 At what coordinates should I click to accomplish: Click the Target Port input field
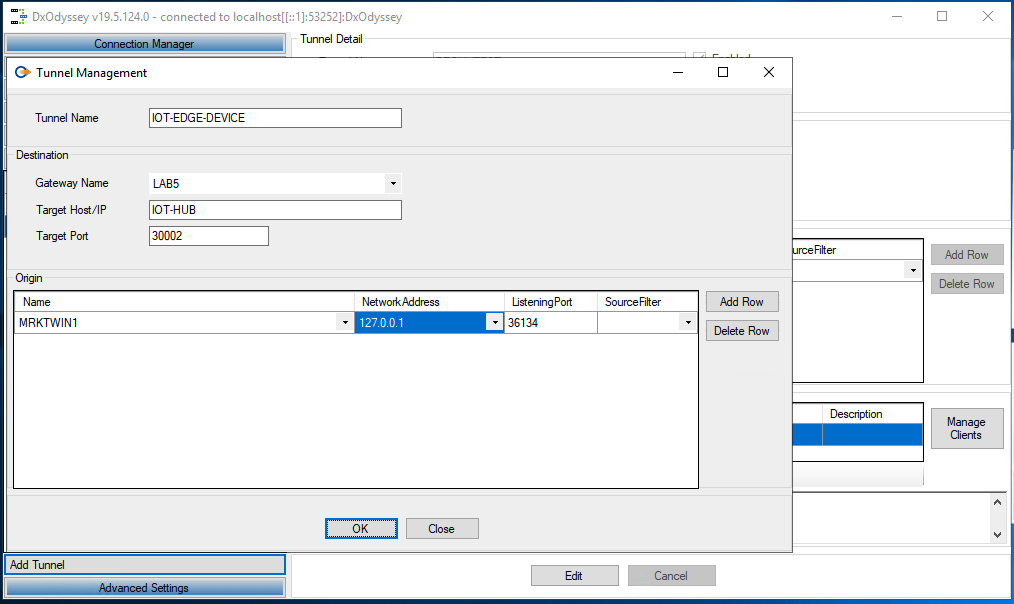(208, 236)
